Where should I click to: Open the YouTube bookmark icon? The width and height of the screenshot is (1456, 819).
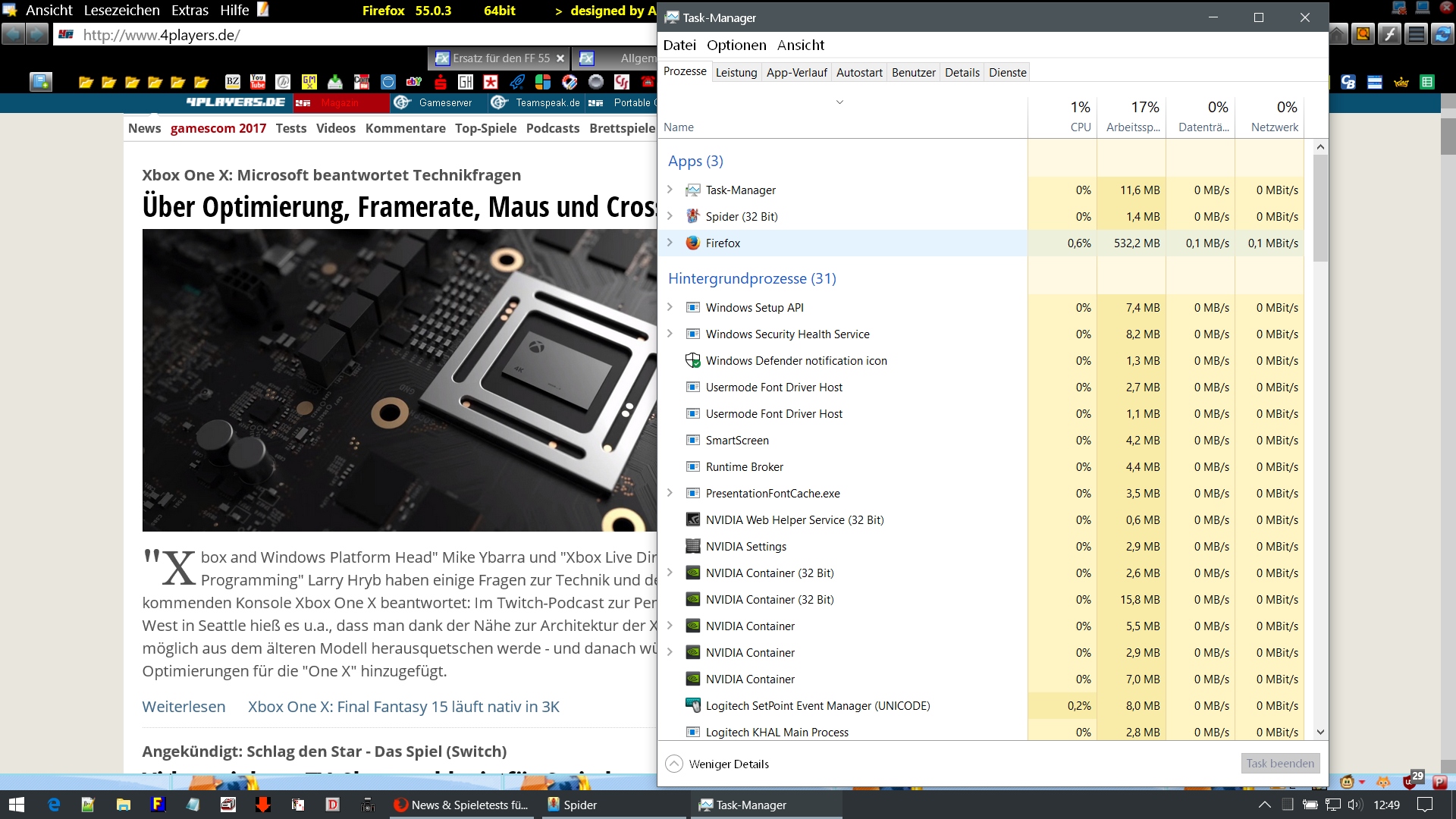[x=258, y=81]
